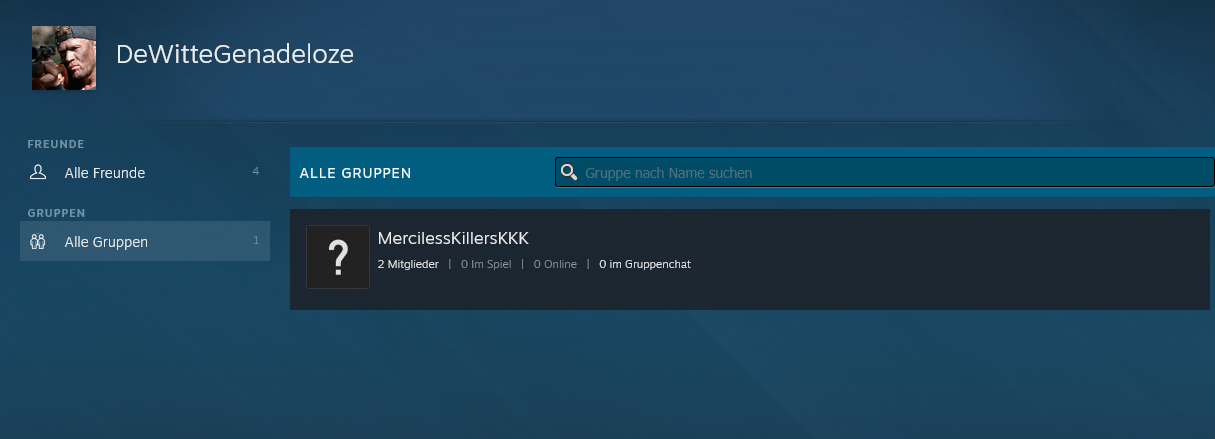Viewport: 1215px width, 439px height.
Task: Click the 0 Im Spiel status
Action: (486, 264)
